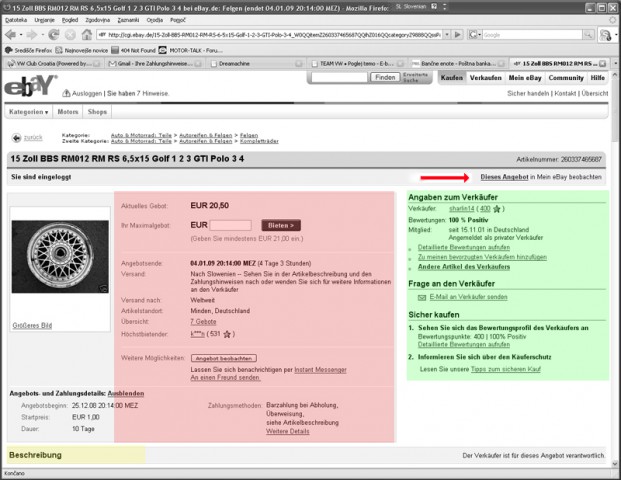The height and width of the screenshot is (480, 621).
Task: Reload the page with the refresh icon
Action: point(53,35)
